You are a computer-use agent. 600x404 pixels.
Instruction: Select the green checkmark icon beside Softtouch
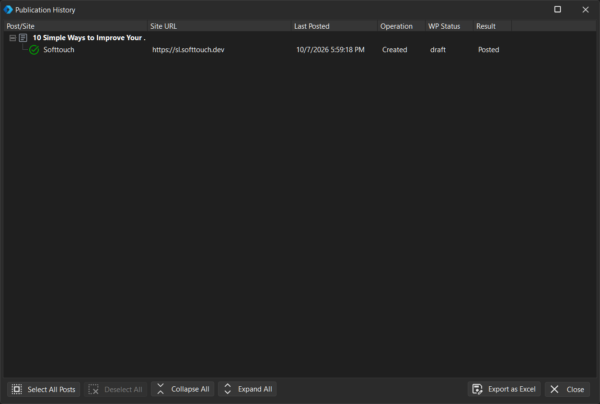tap(34, 50)
